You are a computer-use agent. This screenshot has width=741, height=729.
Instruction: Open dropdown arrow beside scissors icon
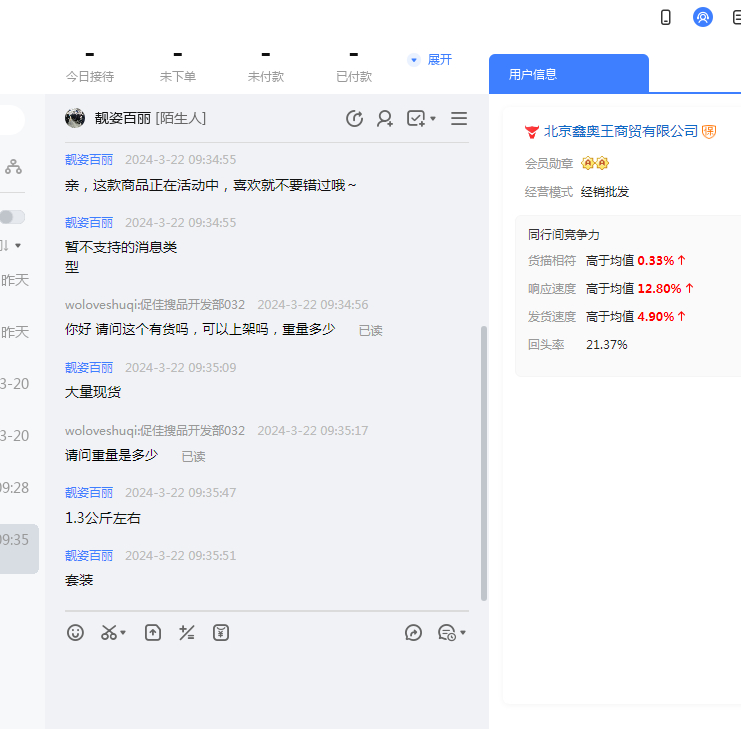point(123,633)
